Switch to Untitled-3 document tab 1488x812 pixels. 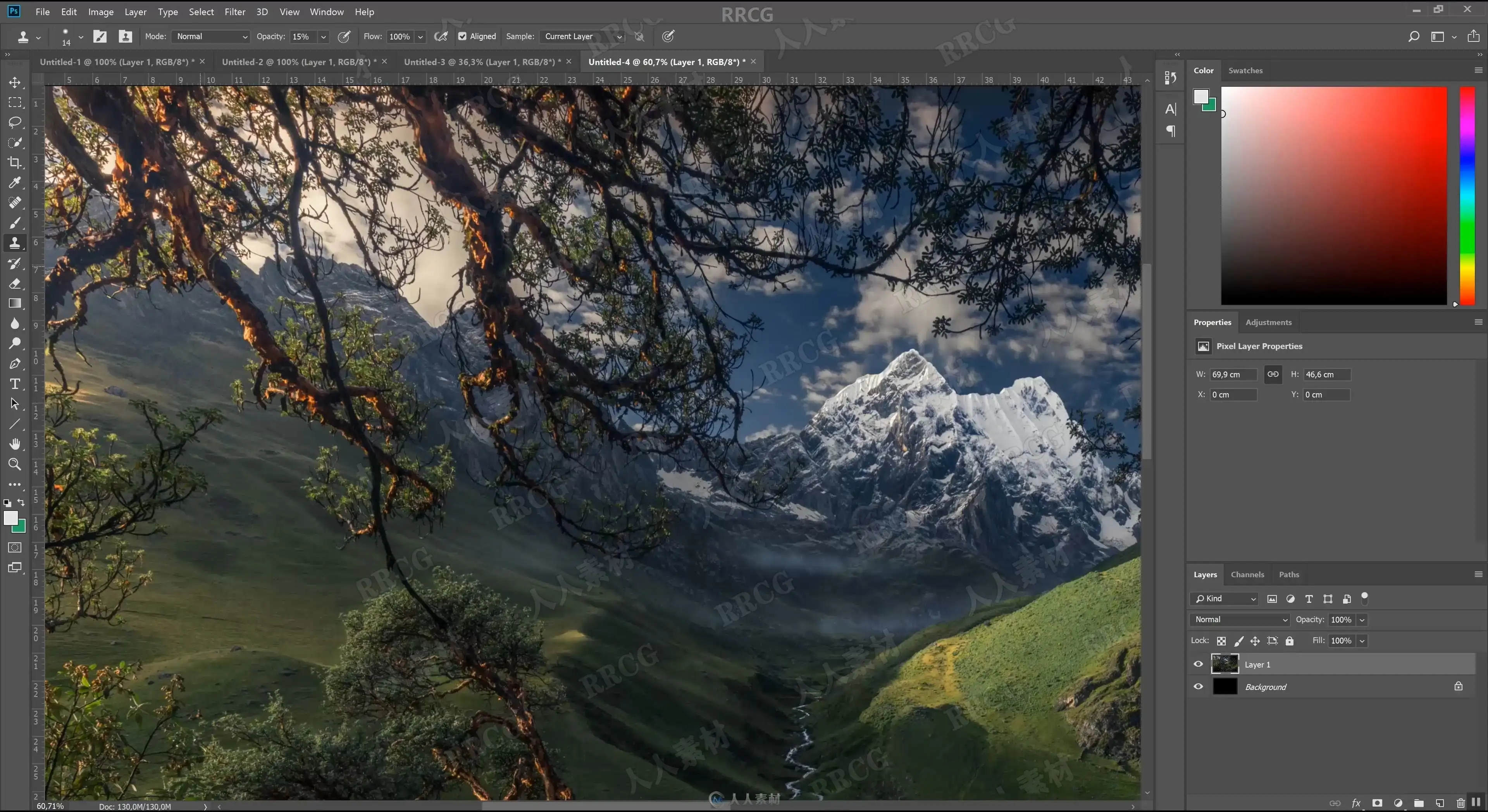[482, 62]
